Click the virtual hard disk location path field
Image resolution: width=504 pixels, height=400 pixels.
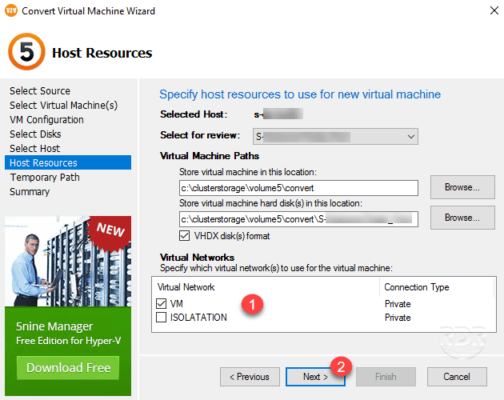pyautogui.click(x=299, y=219)
